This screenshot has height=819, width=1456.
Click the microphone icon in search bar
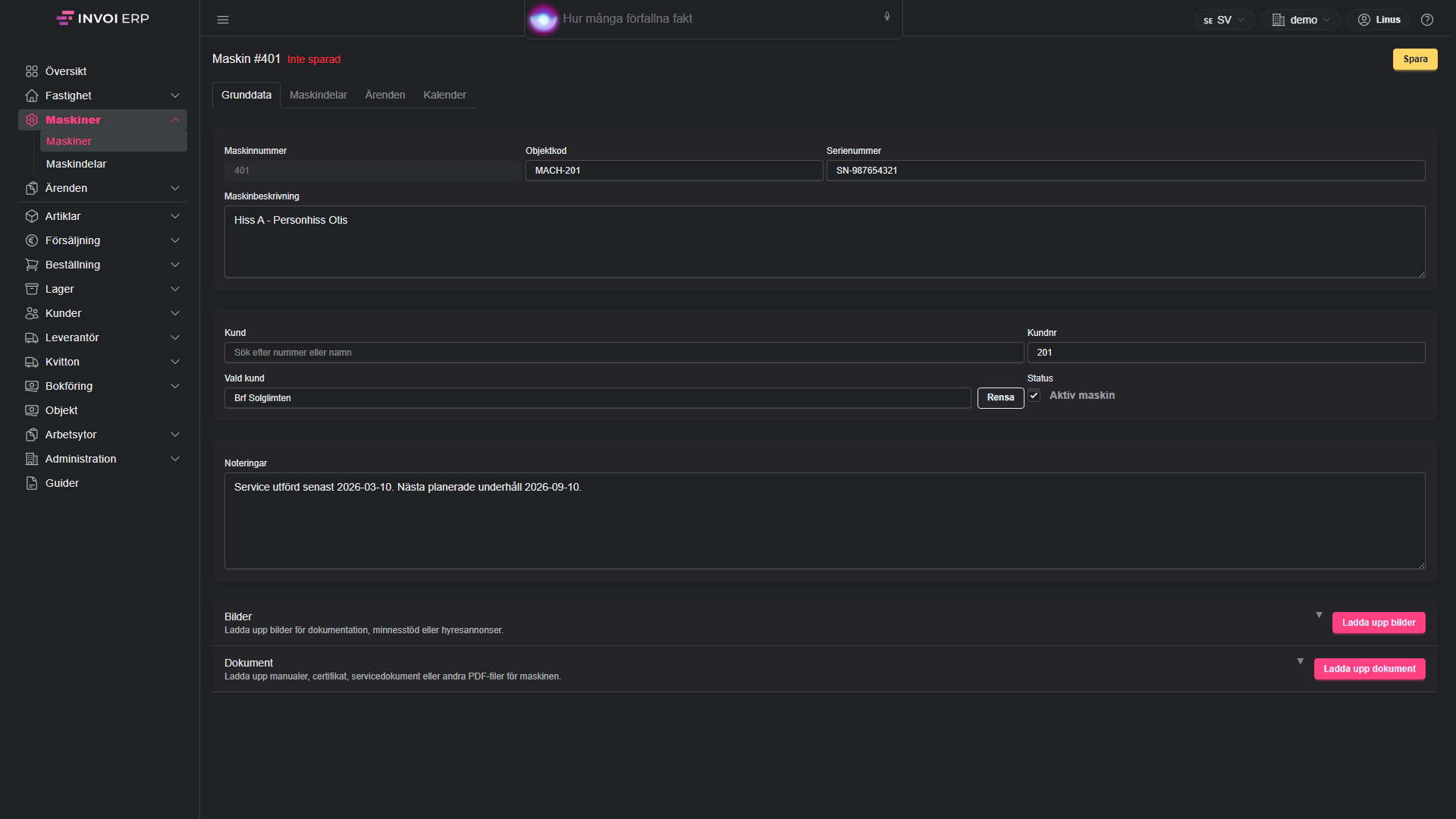(x=886, y=17)
